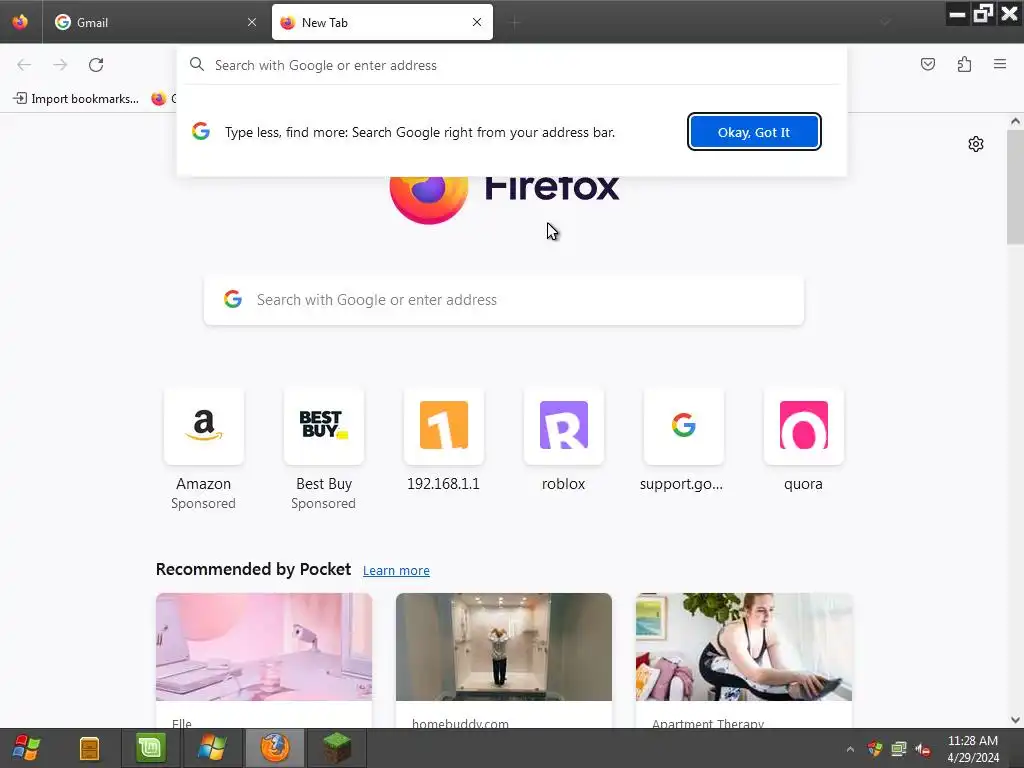The height and width of the screenshot is (768, 1024).
Task: Open the Windows flag taskbar icon
Action: 212,748
